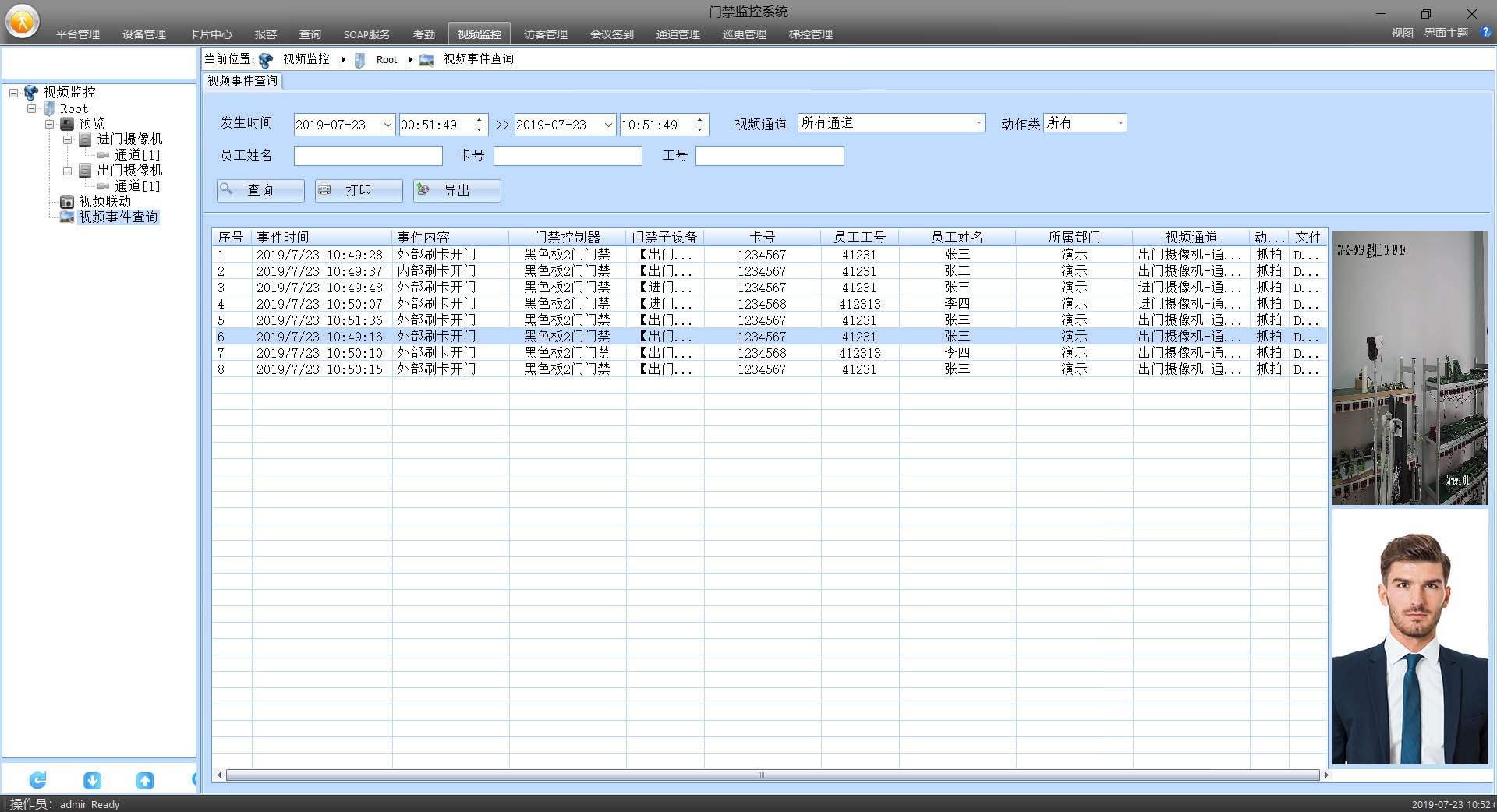Click the 导出 export button
This screenshot has width=1497, height=812.
pyautogui.click(x=457, y=190)
